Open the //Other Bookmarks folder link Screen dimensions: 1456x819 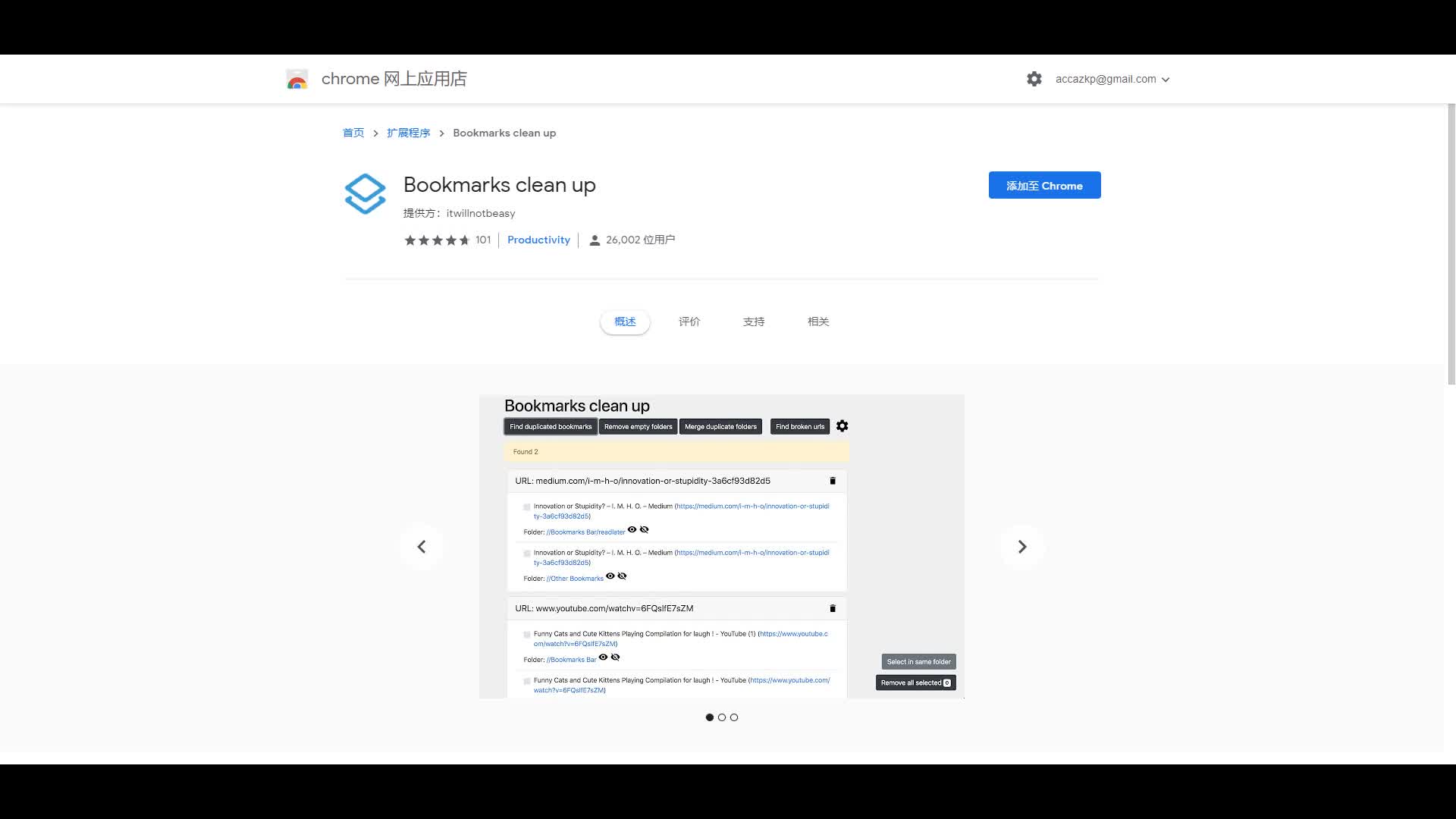point(575,579)
